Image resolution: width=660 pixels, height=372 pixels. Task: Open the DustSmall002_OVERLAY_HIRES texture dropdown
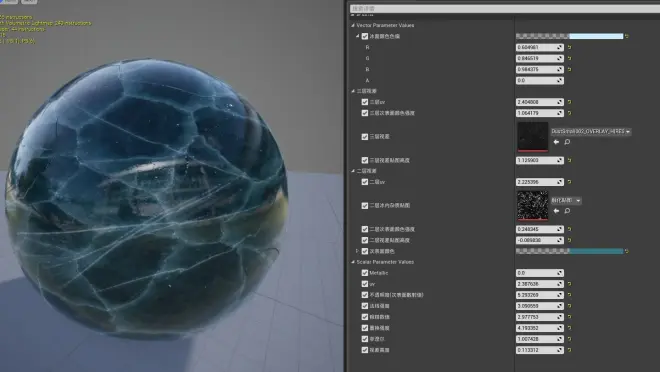tap(591, 132)
